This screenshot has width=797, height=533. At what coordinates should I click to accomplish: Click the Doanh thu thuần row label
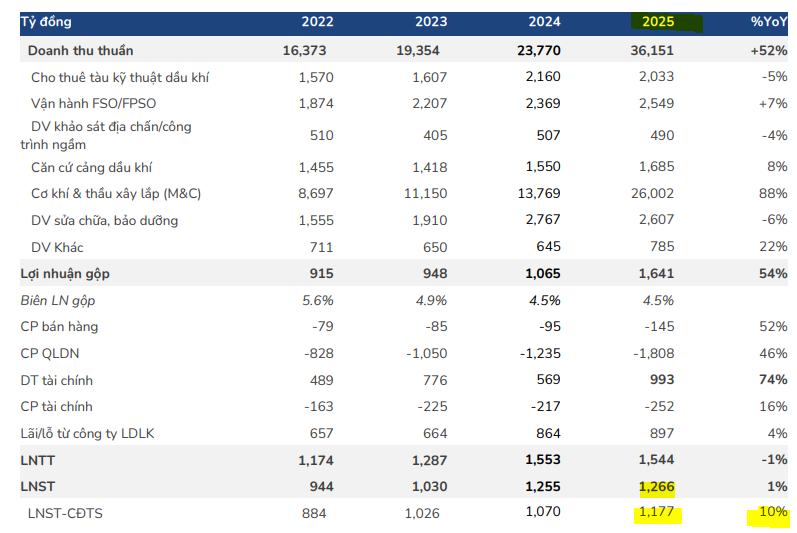click(80, 50)
